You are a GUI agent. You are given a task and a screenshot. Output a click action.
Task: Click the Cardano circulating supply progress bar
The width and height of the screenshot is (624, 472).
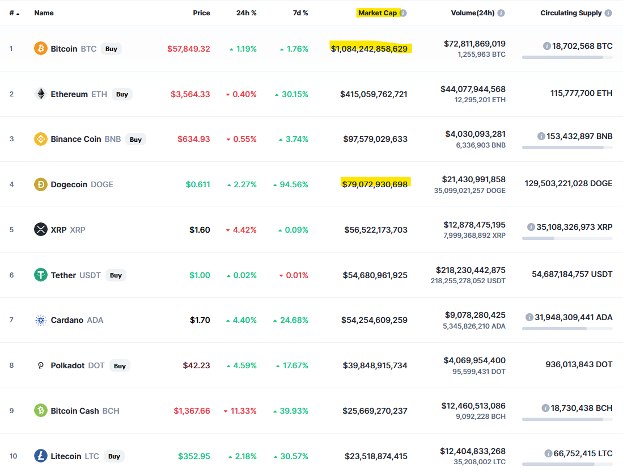point(567,328)
